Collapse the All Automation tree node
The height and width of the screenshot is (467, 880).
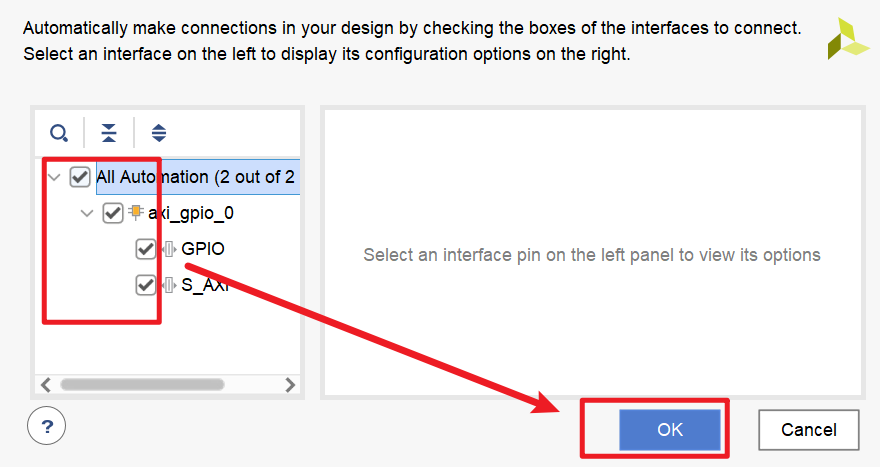[54, 177]
